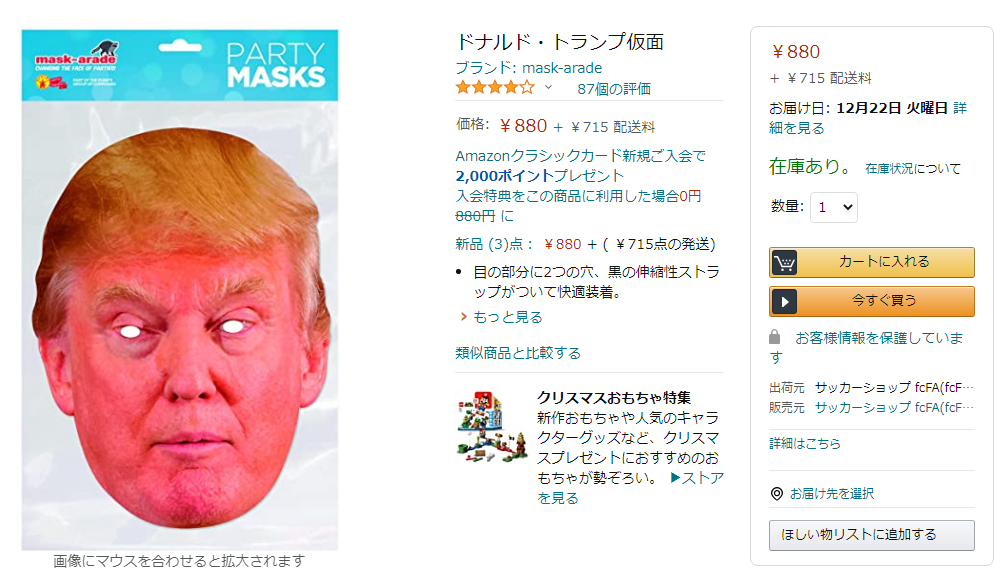
Task: Open the 87個の評価 reviews link
Action: click(x=614, y=89)
